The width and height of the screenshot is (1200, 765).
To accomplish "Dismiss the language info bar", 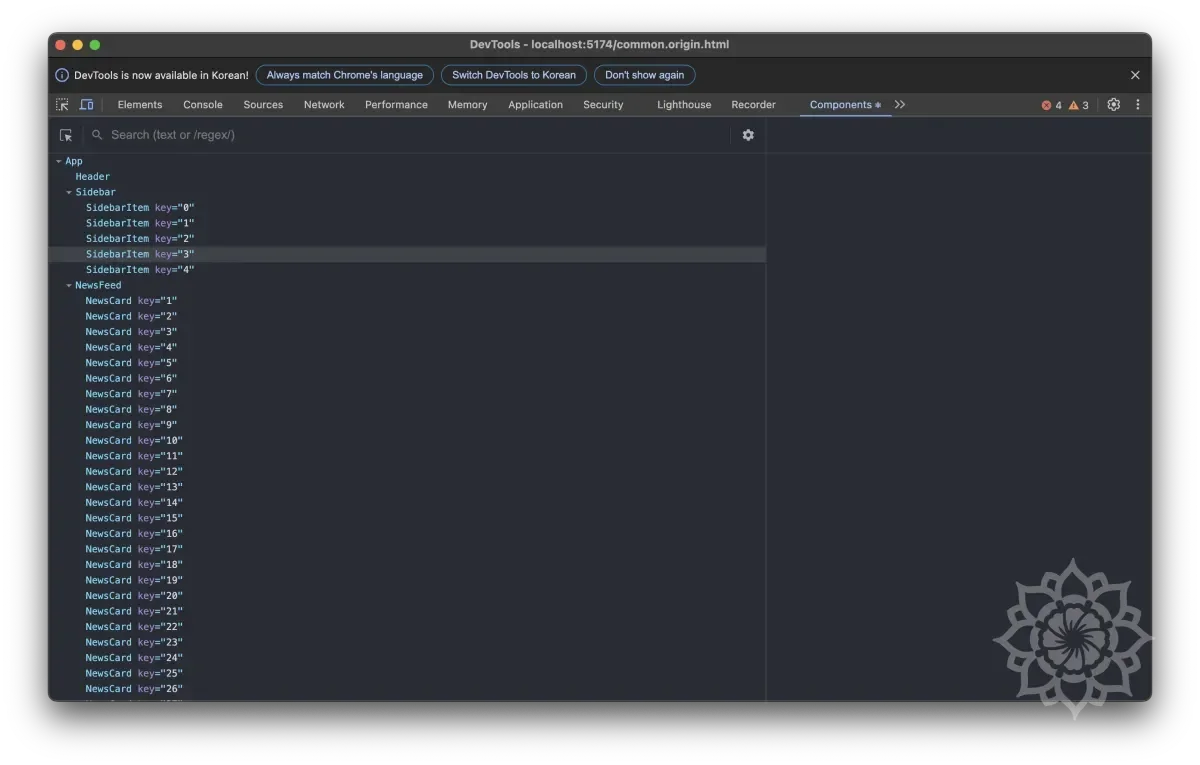I will tap(1135, 75).
